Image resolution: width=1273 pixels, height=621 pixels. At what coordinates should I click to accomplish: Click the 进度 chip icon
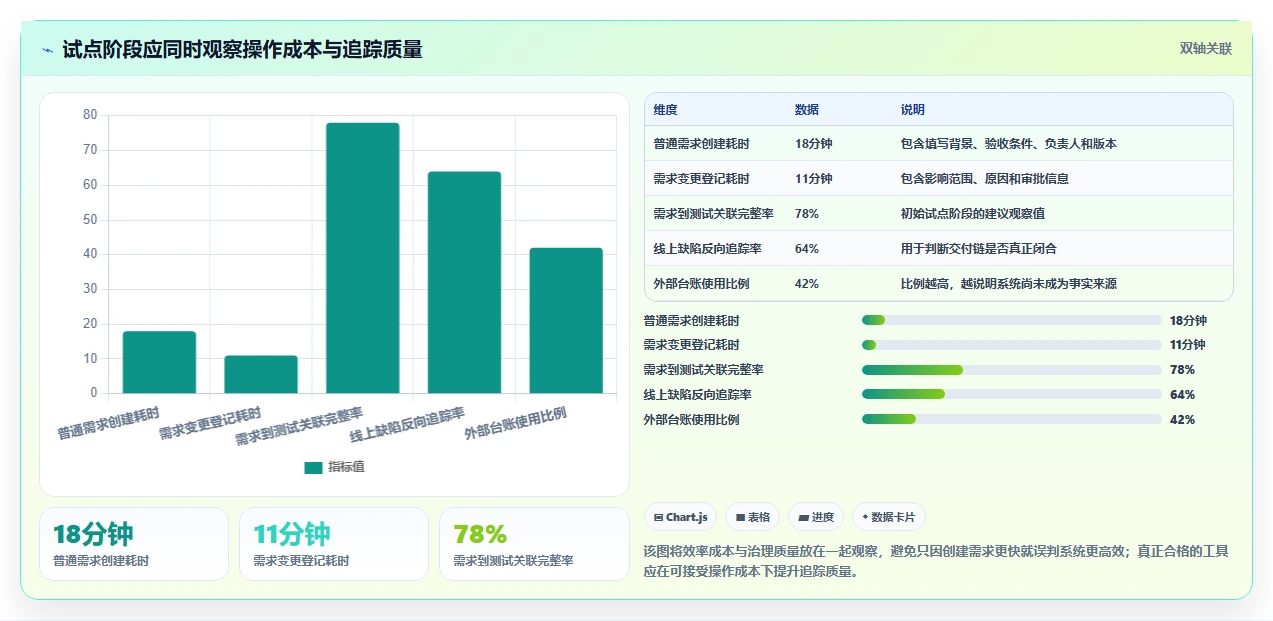click(803, 517)
